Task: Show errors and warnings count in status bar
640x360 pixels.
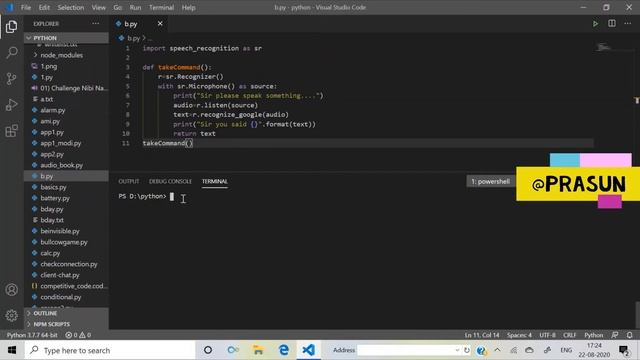Action: point(78,335)
